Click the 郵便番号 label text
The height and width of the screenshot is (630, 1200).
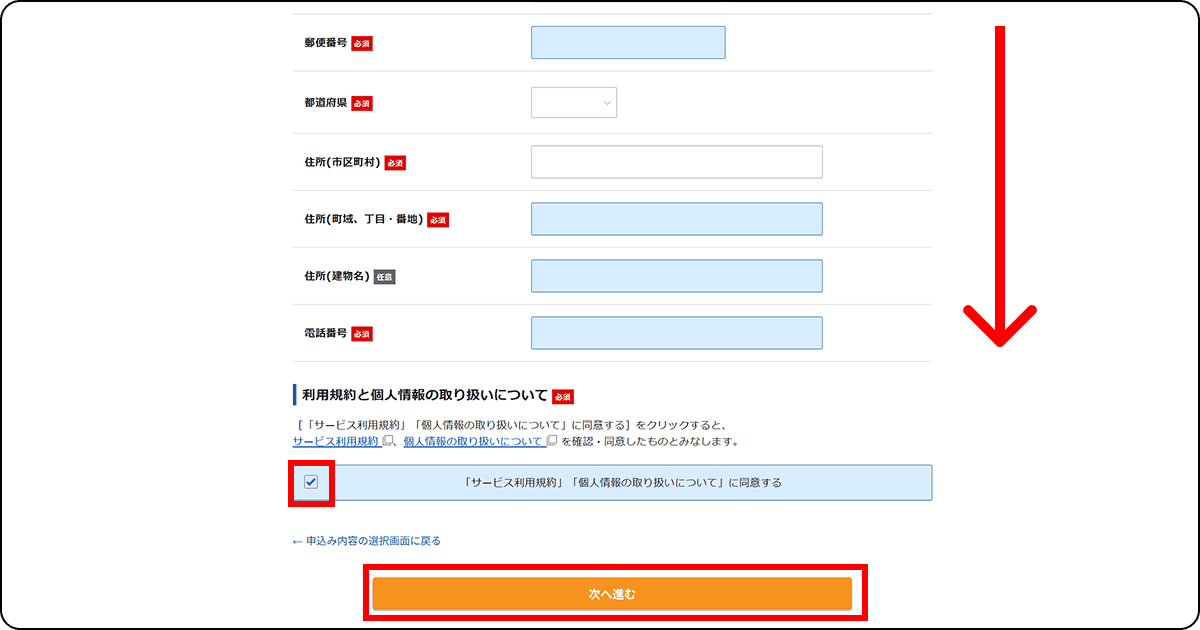pyautogui.click(x=326, y=43)
